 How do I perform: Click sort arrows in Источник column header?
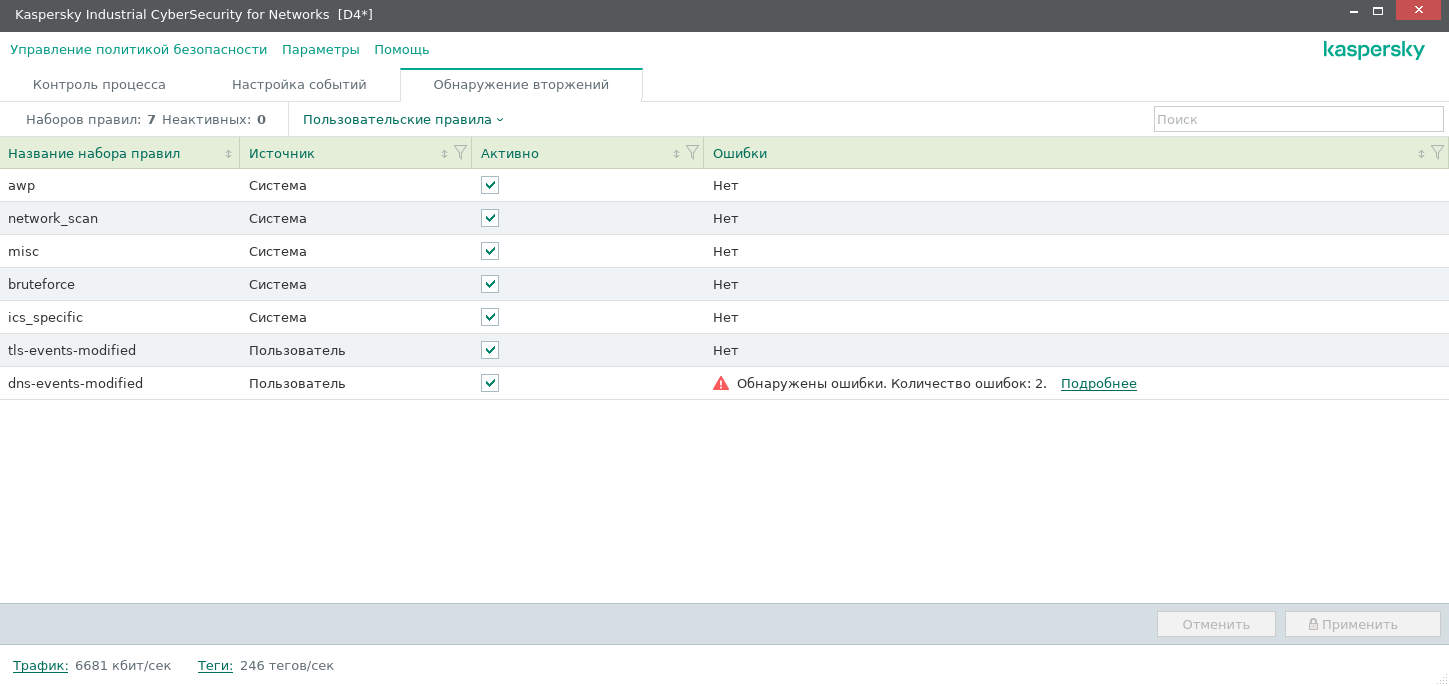(445, 154)
